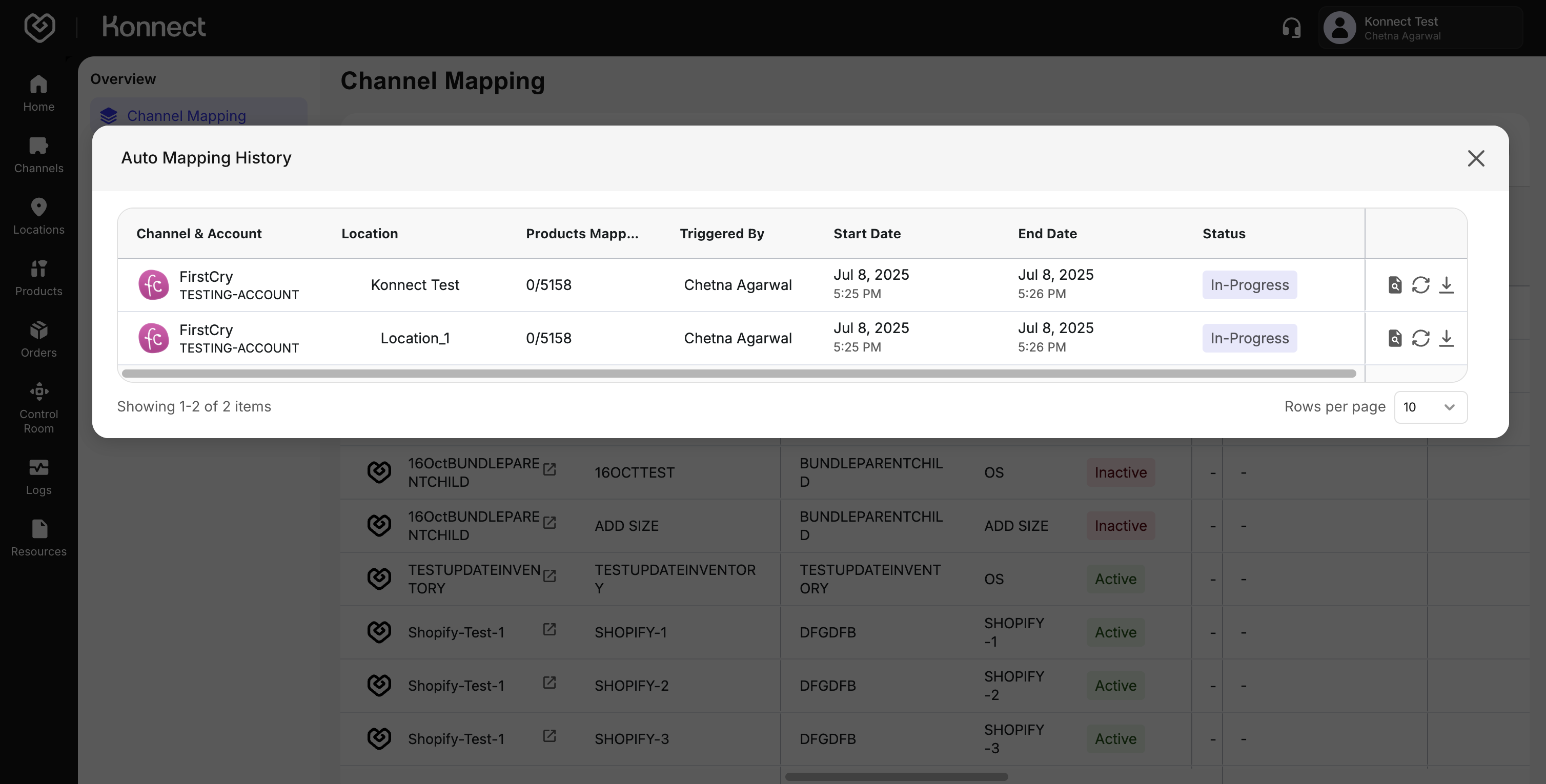Screen dimensions: 1546x784
Task: Refresh the Location_1 mapping row
Action: click(x=1420, y=338)
